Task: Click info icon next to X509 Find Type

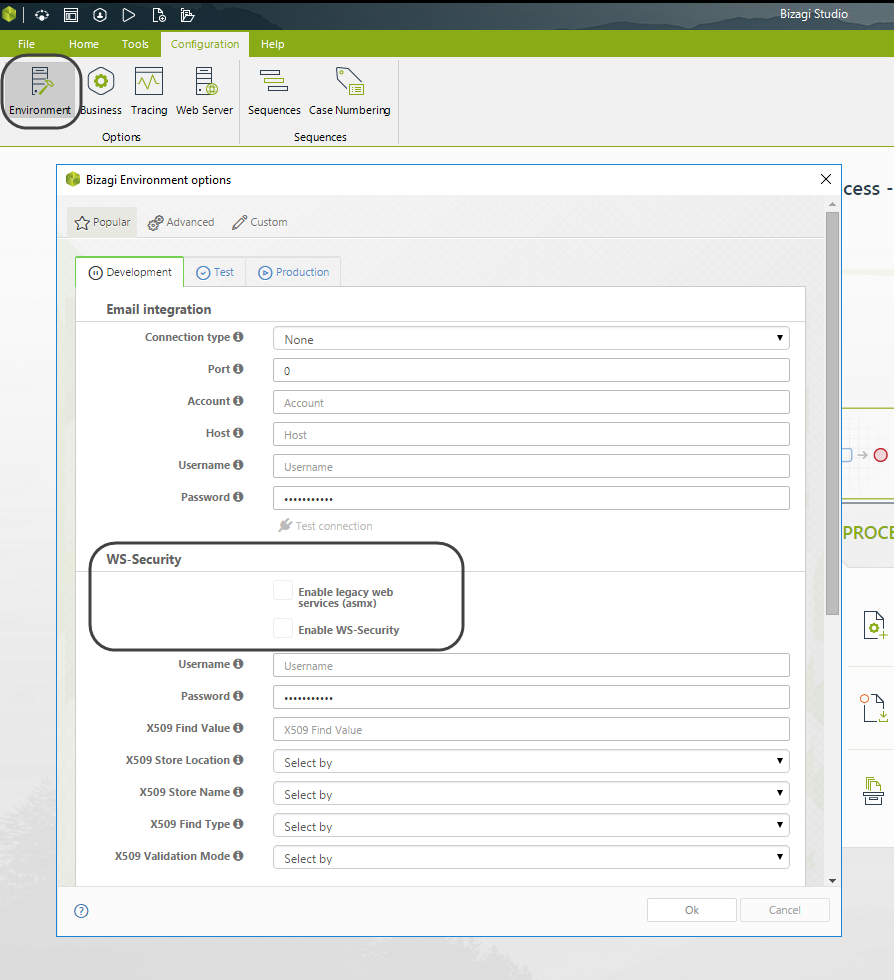Action: coord(238,823)
